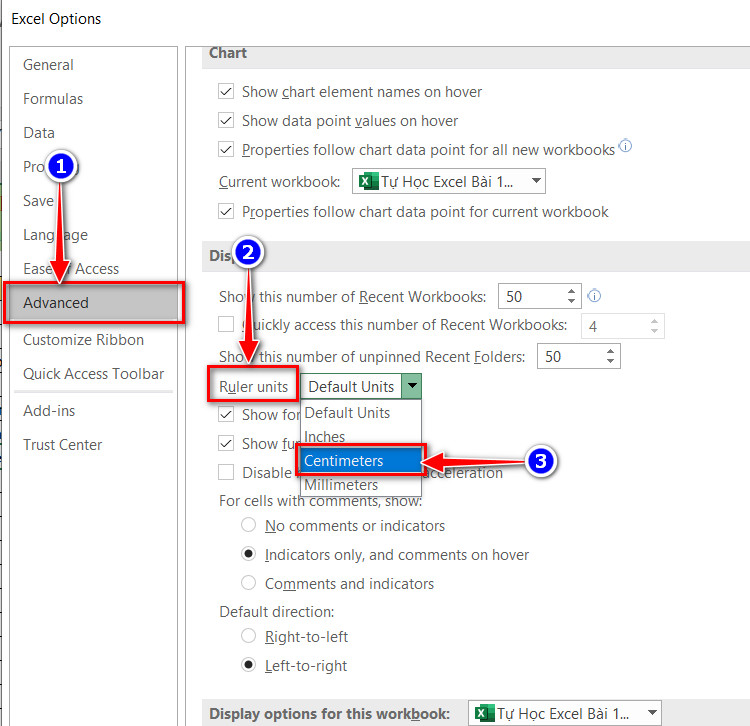Toggle Show chart element names on hover
Image resolution: width=750 pixels, height=726 pixels.
[x=226, y=91]
